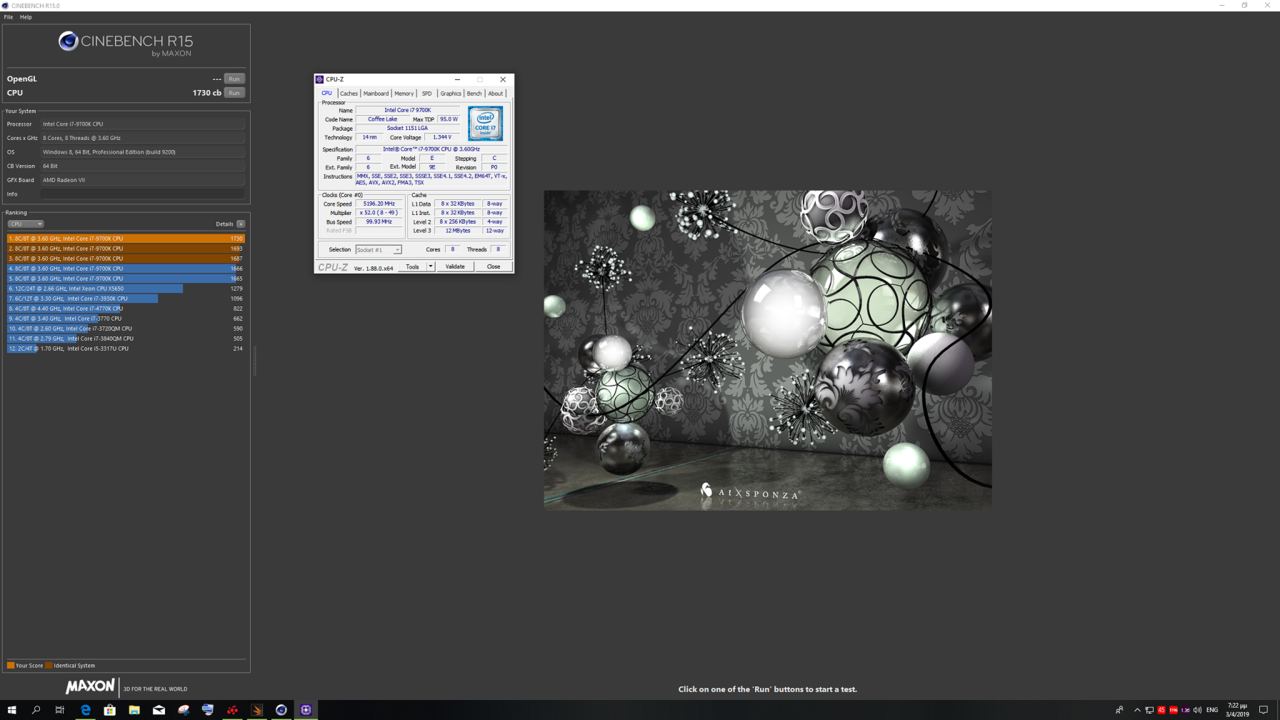1280x720 pixels.
Task: Open Cinebench File menu
Action: coord(9,17)
